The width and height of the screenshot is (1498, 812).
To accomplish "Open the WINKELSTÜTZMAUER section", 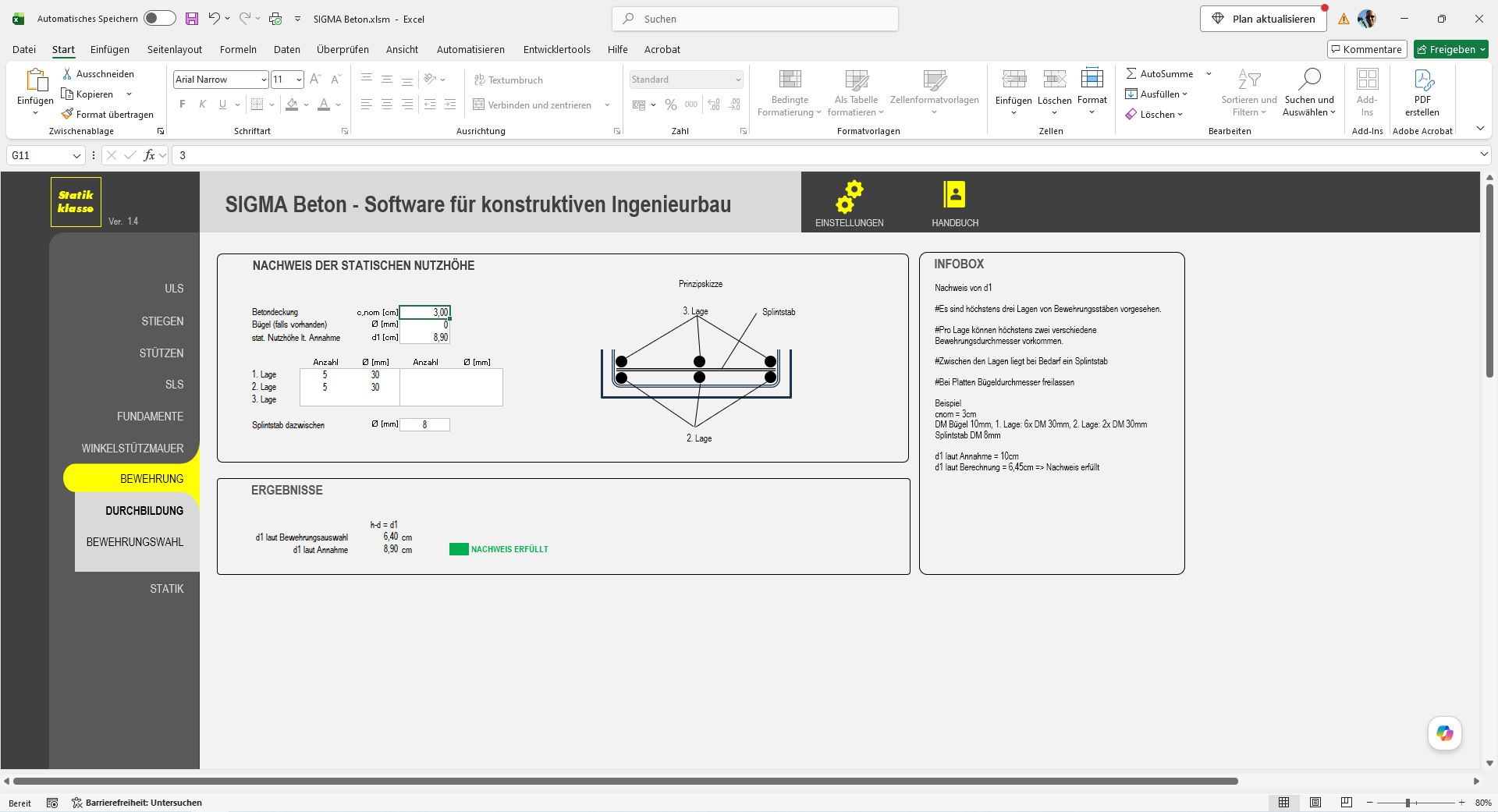I will [133, 449].
